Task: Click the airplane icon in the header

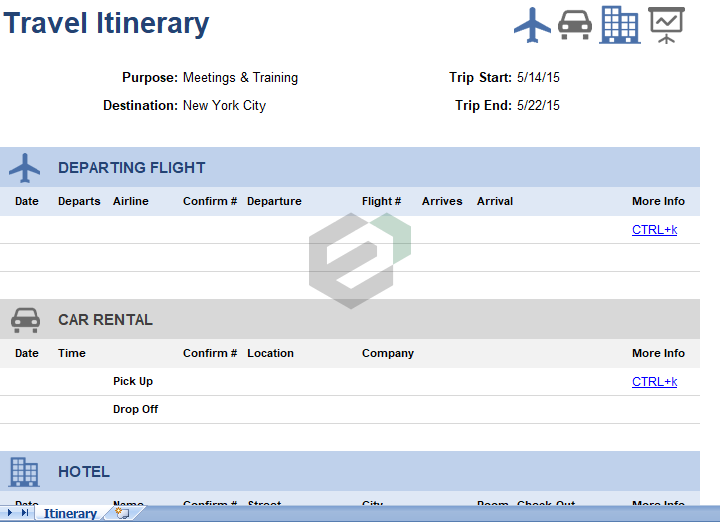Action: coord(532,25)
